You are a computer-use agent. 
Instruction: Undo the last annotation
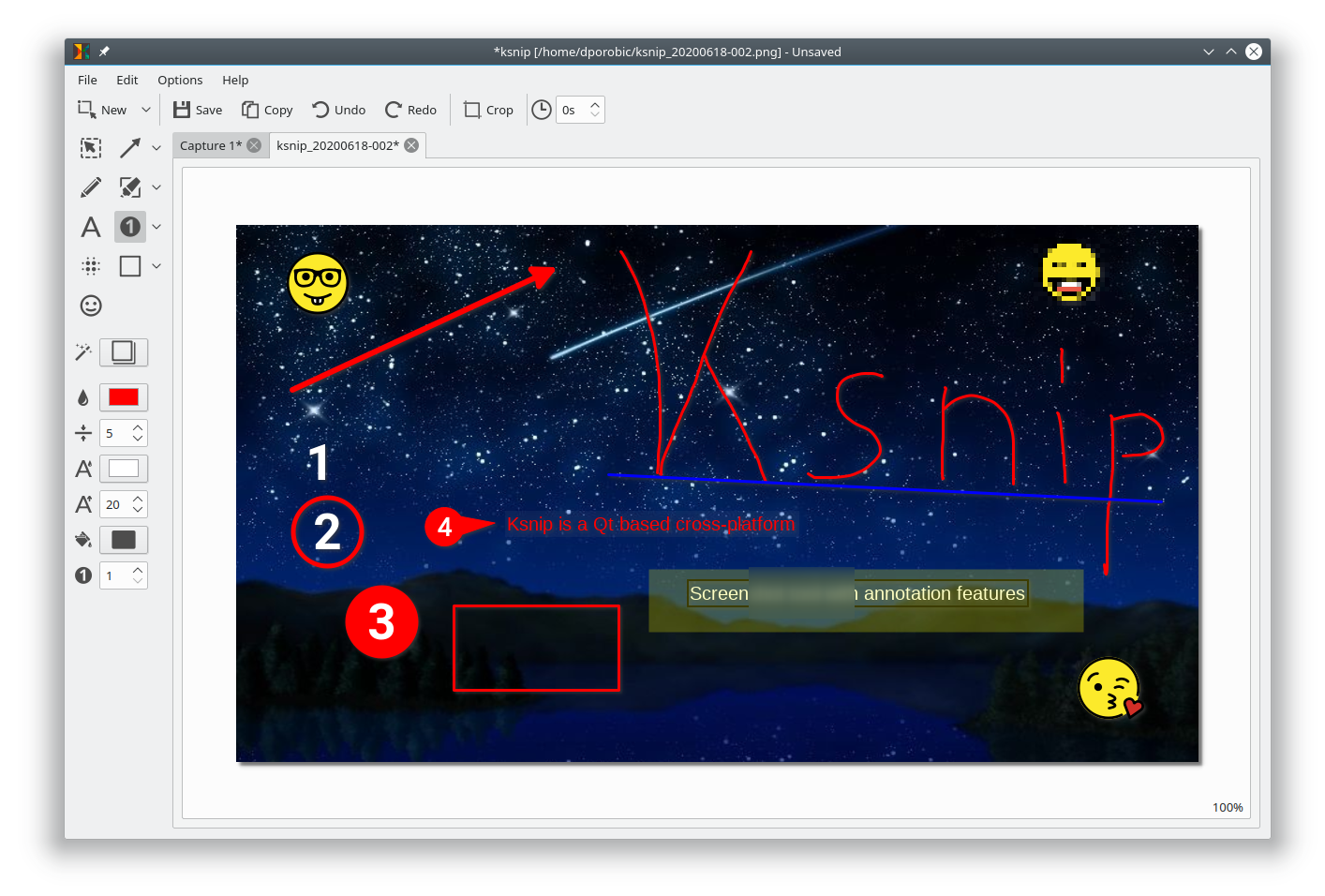tap(339, 110)
